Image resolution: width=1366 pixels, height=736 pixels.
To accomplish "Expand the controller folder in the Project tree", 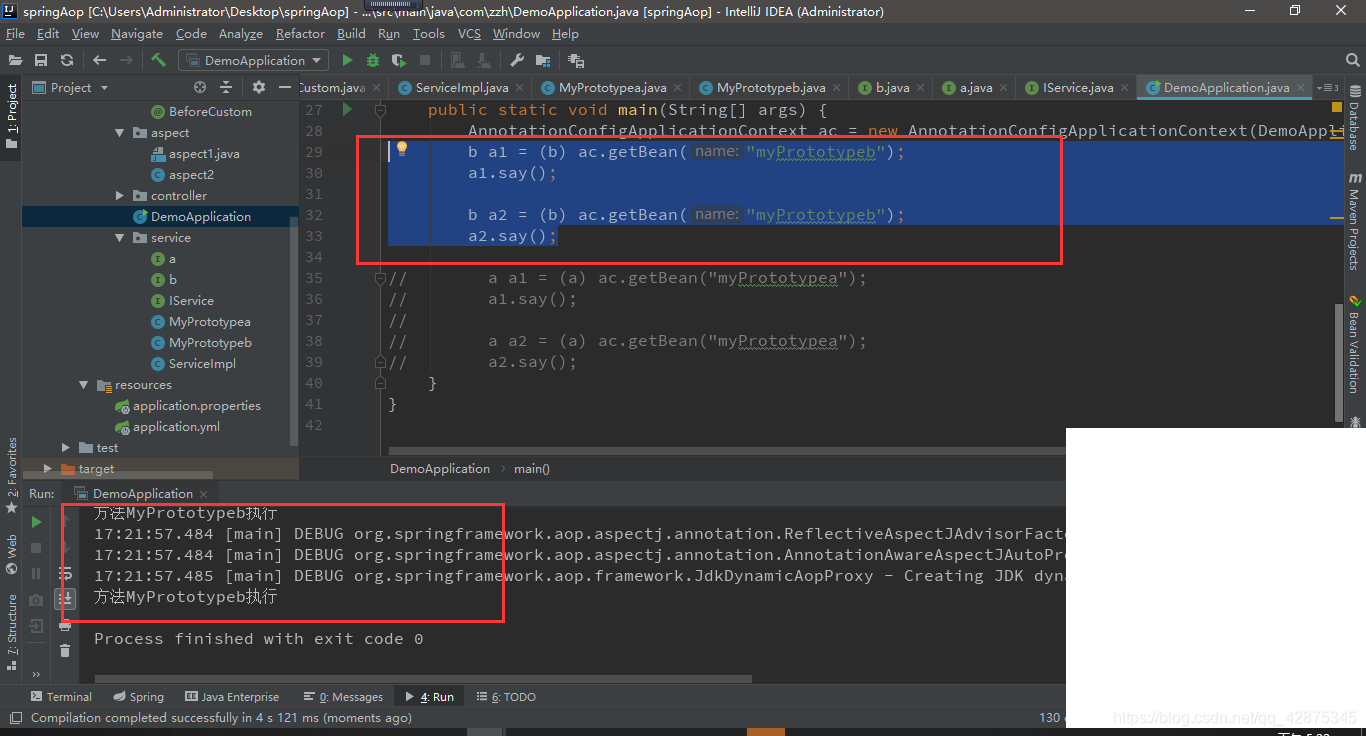I will (x=120, y=195).
